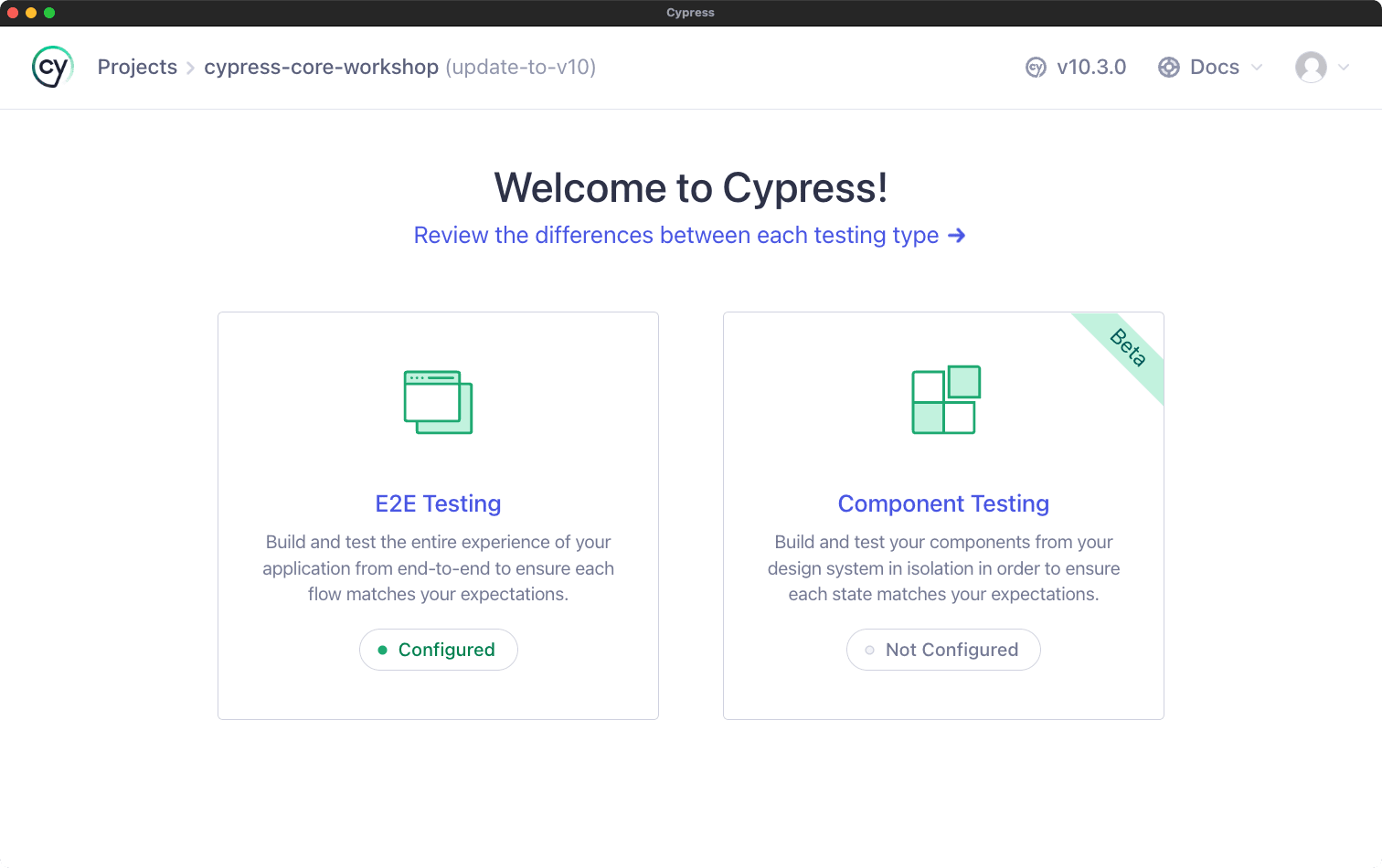This screenshot has height=868, width=1382.
Task: Click the Docs lifebuoy icon
Action: (1169, 68)
